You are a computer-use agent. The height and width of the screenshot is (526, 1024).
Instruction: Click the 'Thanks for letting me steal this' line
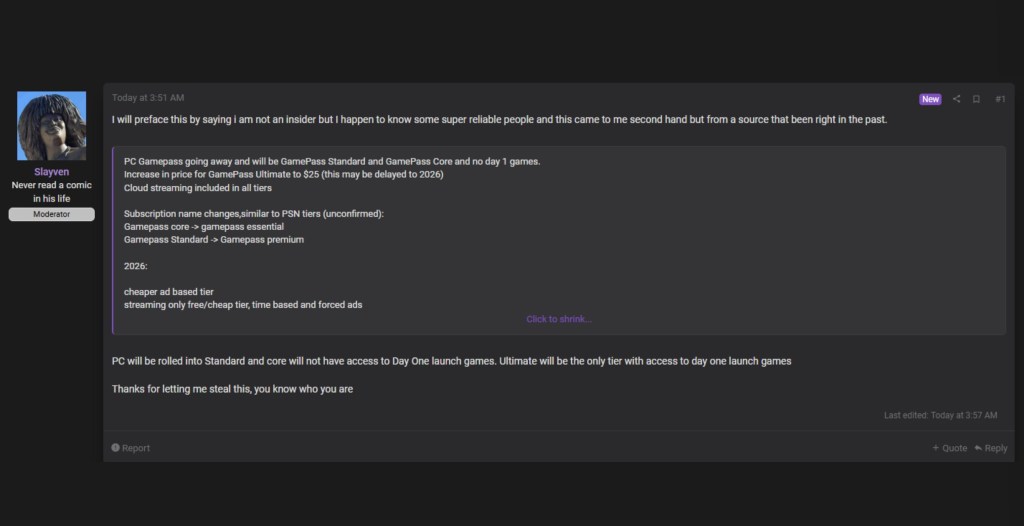tap(232, 389)
